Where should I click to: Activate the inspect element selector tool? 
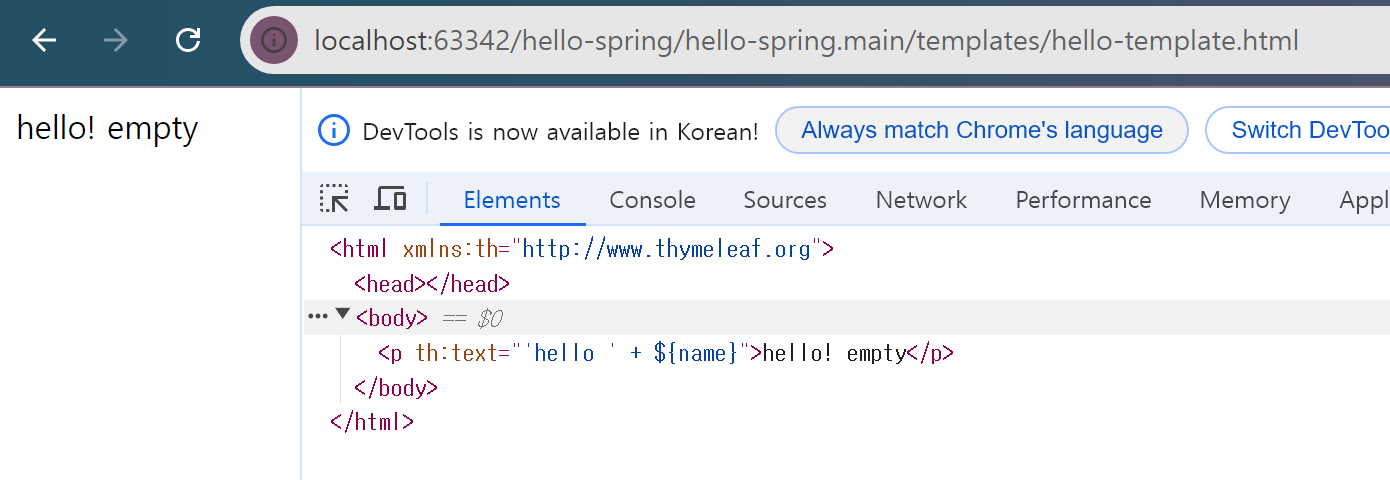[x=334, y=199]
